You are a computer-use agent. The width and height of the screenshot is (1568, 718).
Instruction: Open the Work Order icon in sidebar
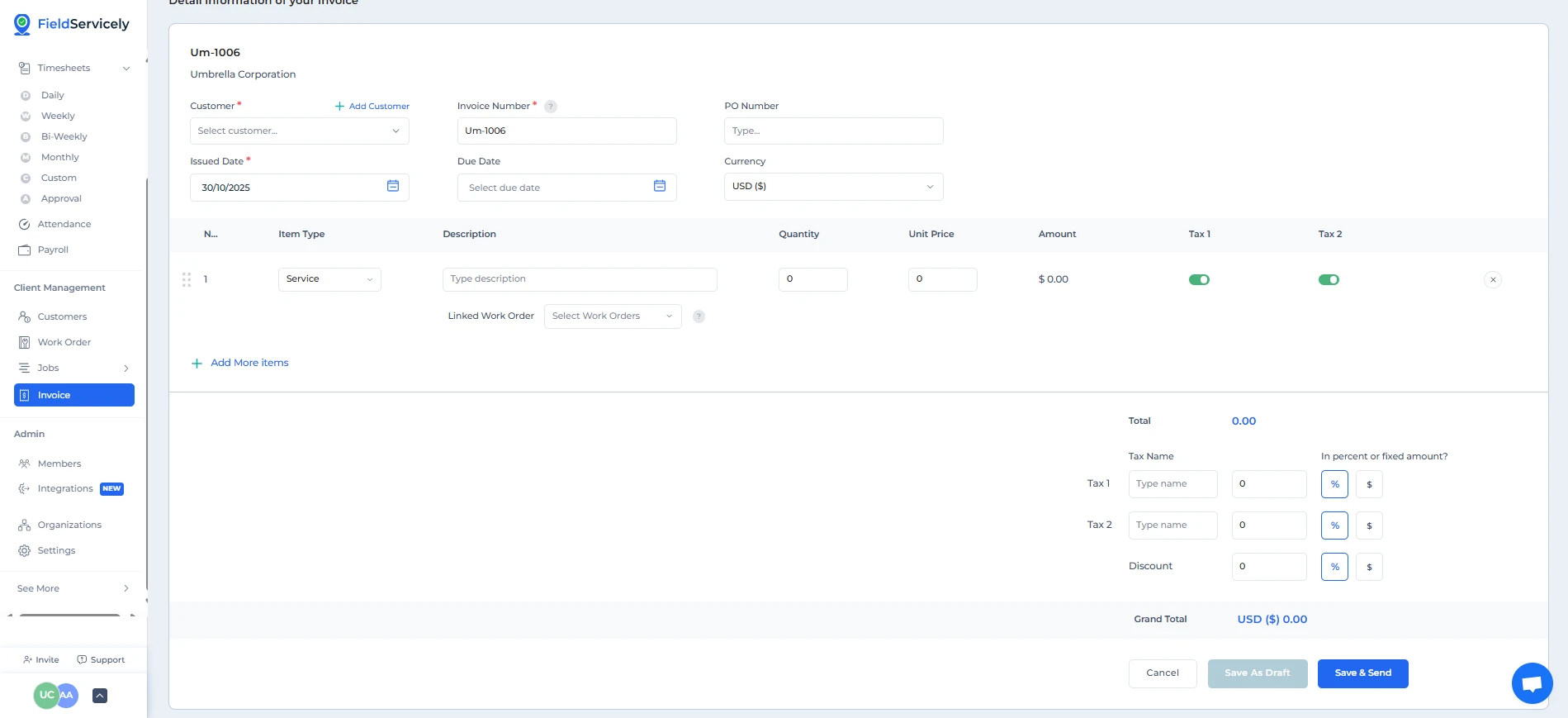[x=25, y=342]
